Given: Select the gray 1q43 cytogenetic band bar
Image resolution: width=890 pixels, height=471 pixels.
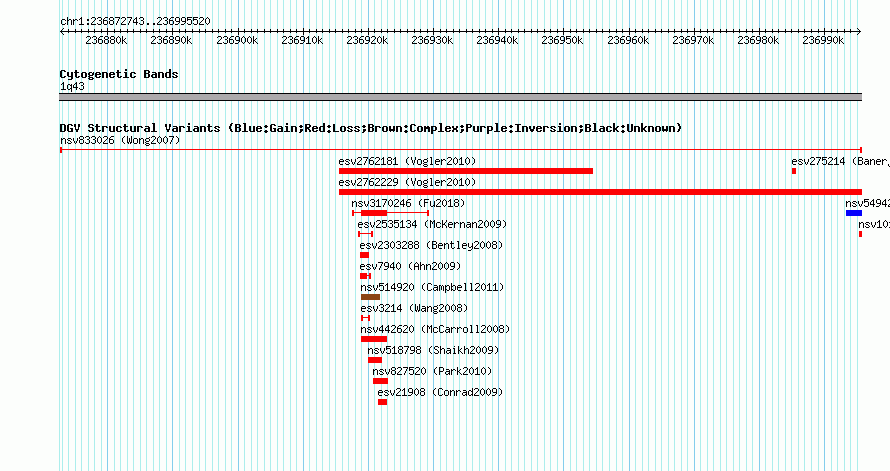Looking at the screenshot, I should (460, 97).
